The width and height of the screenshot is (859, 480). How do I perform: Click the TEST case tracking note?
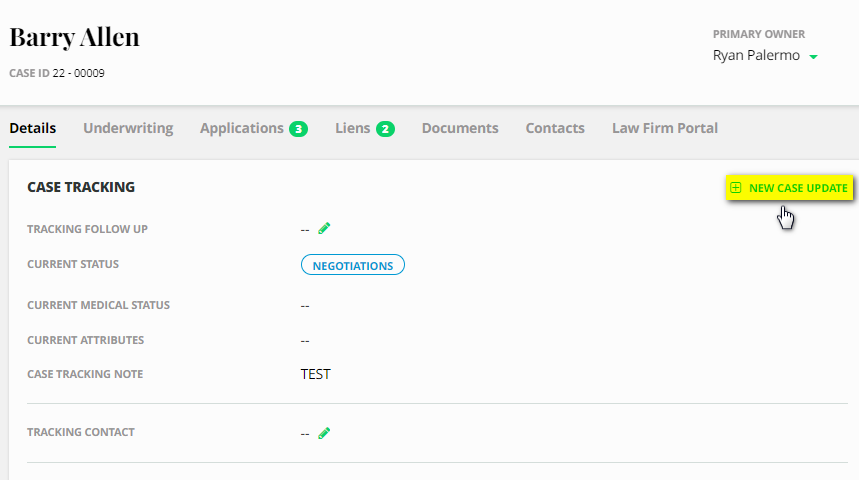315,375
